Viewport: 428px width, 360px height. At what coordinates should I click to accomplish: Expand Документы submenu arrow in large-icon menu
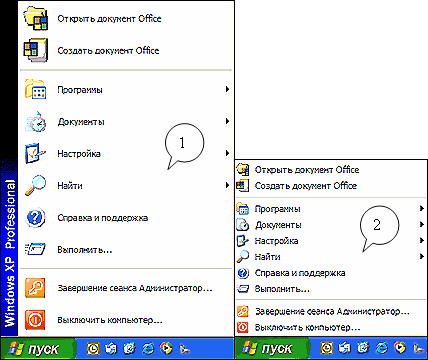(x=227, y=121)
